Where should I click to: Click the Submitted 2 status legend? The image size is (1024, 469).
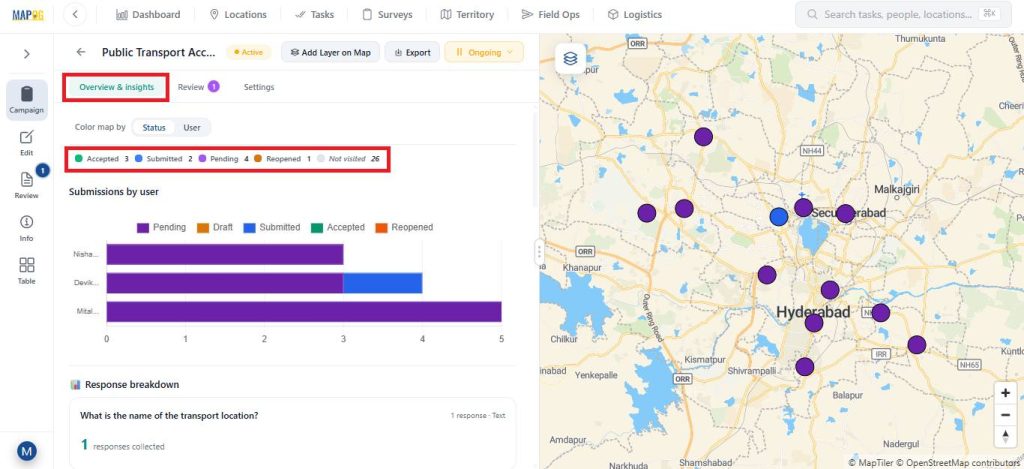[163, 159]
